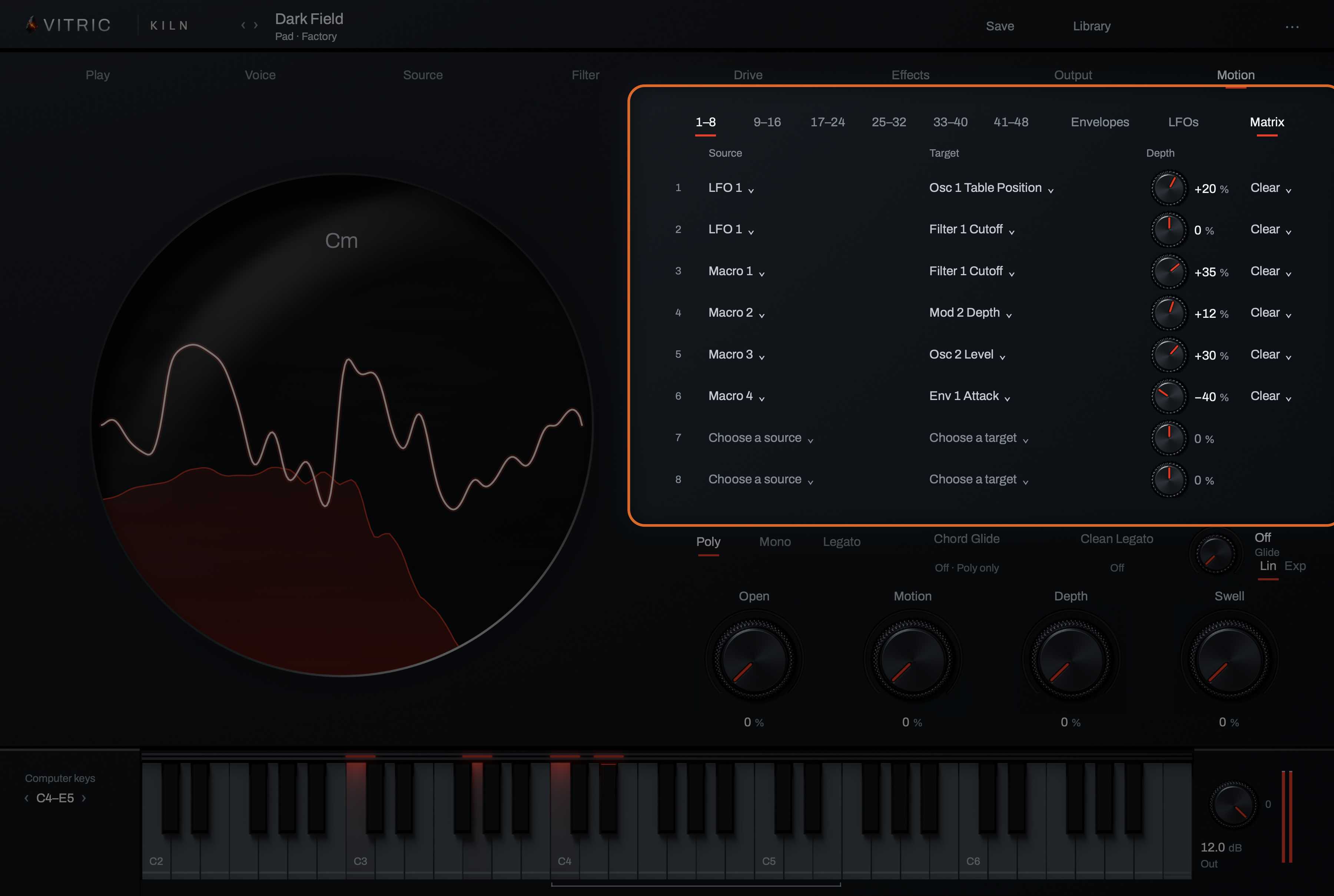The height and width of the screenshot is (896, 1334).
Task: Click Clear for row 2
Action: tap(1271, 230)
